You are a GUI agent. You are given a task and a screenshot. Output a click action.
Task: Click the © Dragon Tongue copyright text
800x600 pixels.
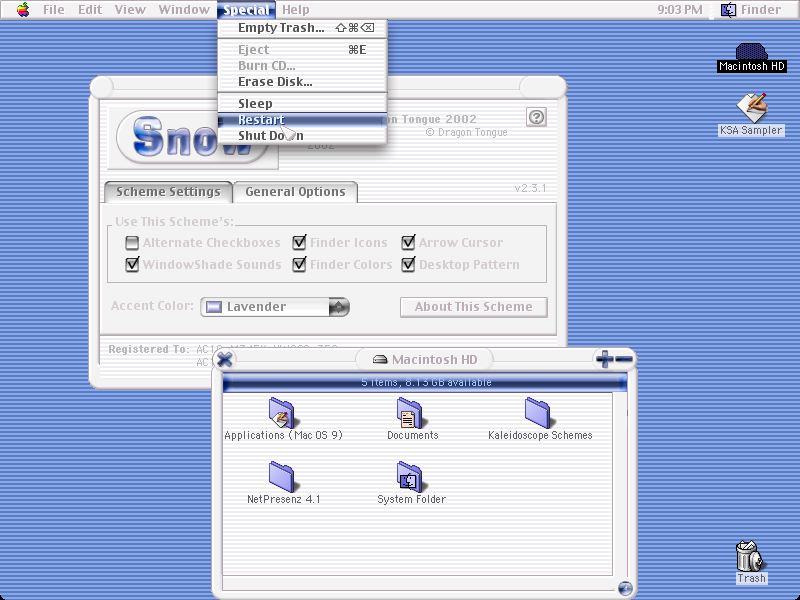point(466,133)
